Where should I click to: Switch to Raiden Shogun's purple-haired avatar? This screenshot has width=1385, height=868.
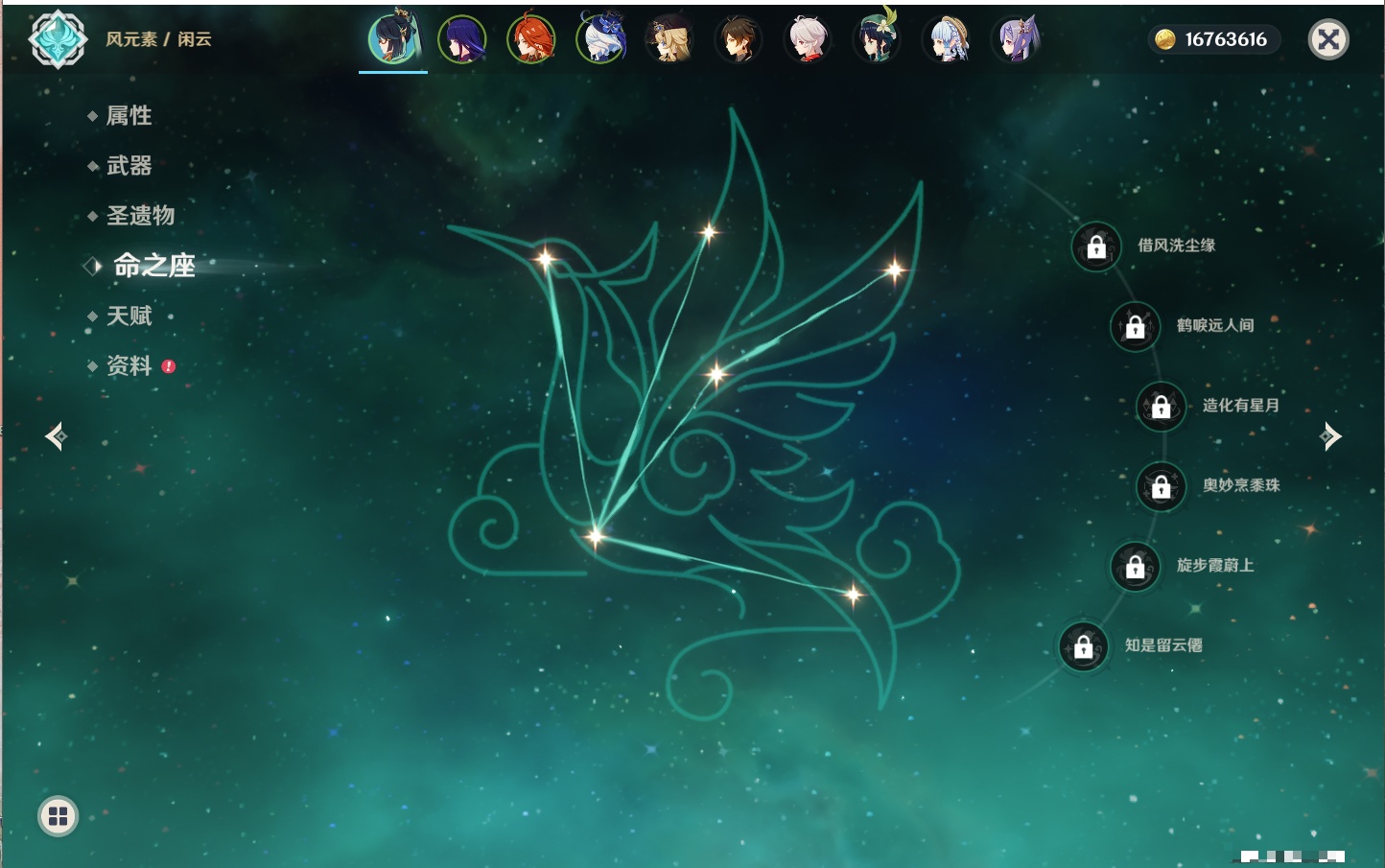pos(462,40)
